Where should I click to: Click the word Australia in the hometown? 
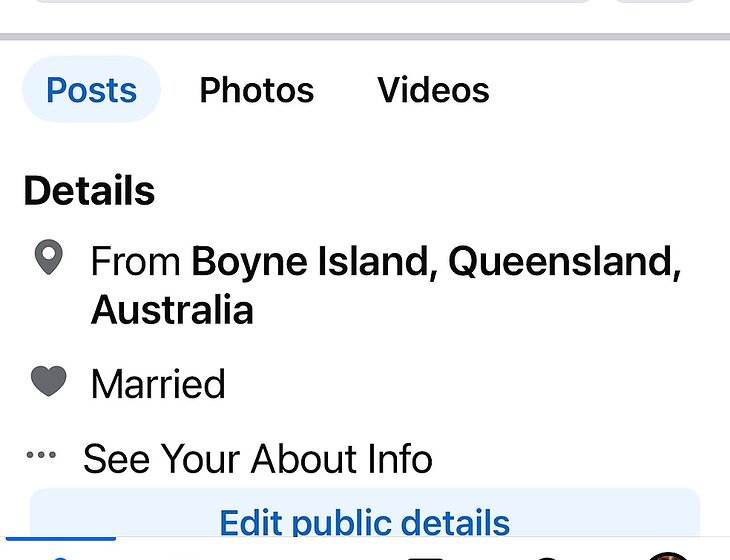[x=172, y=311]
